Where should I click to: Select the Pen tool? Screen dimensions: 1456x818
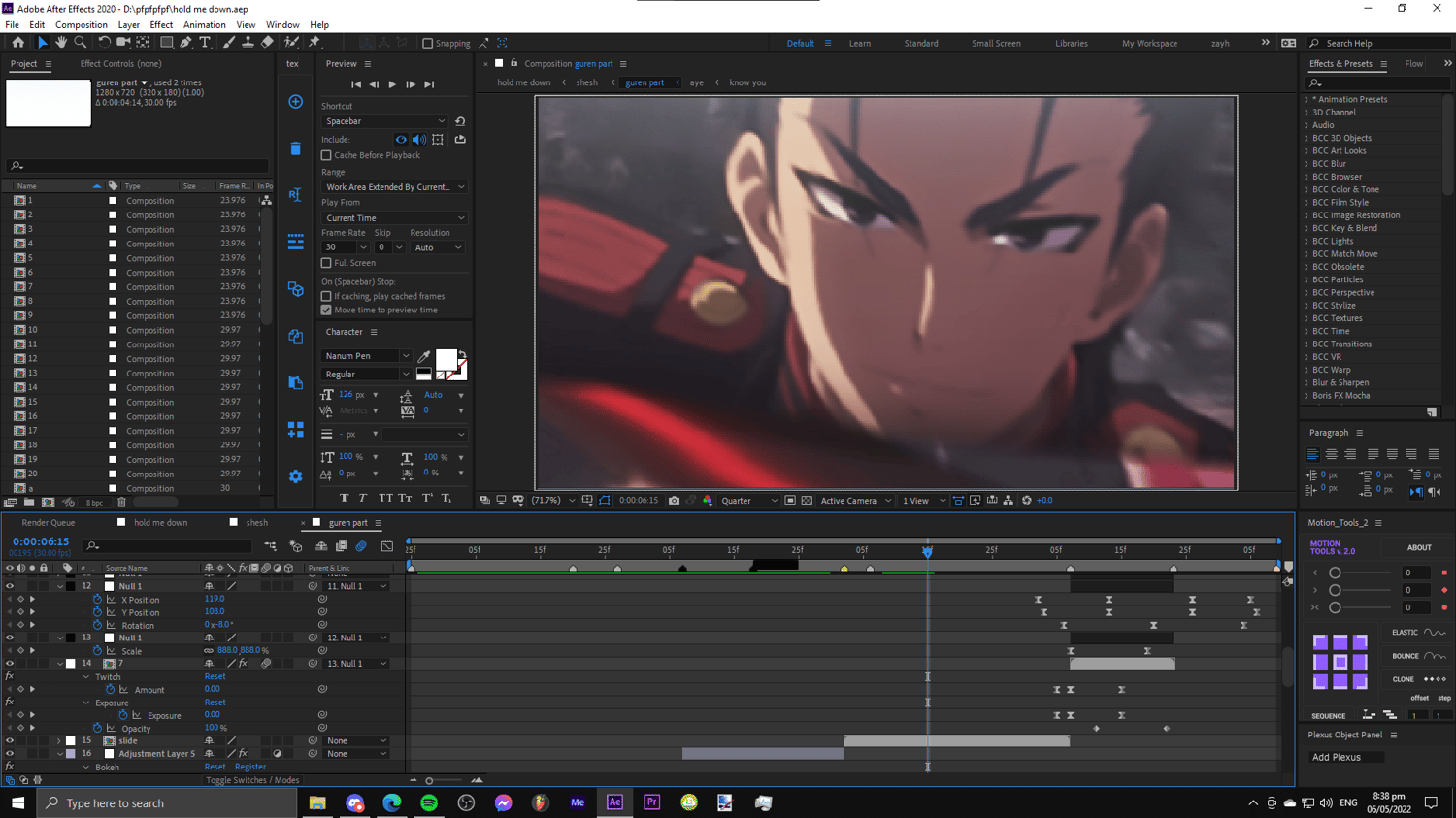185,43
